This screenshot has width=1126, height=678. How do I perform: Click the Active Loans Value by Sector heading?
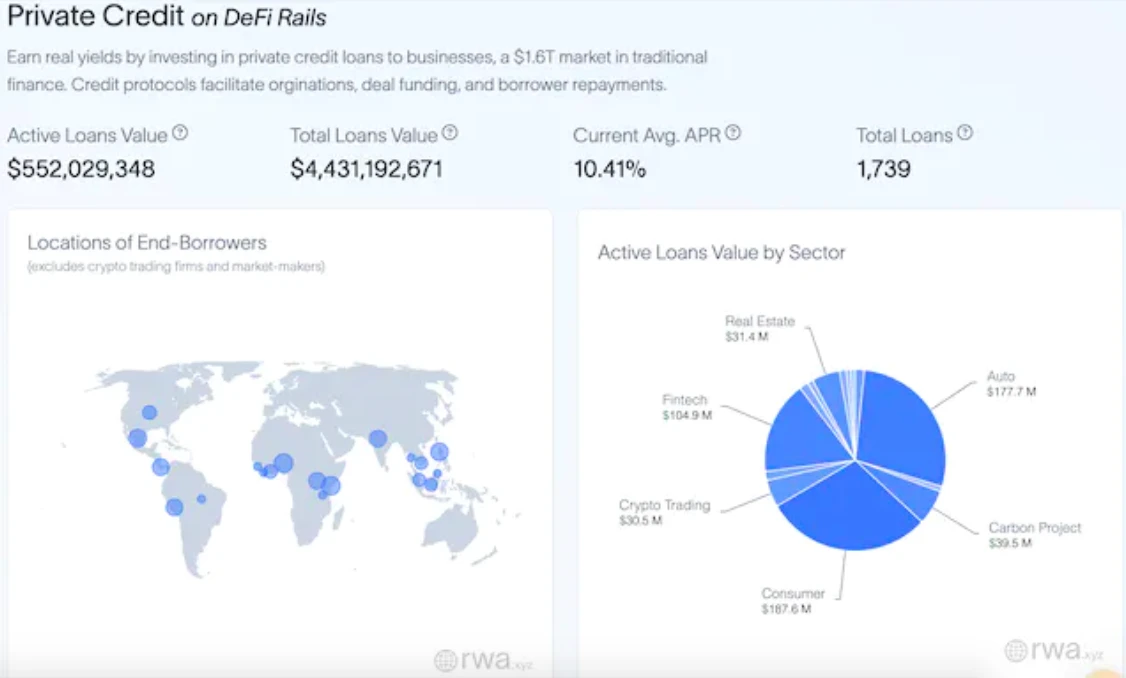[x=721, y=253]
